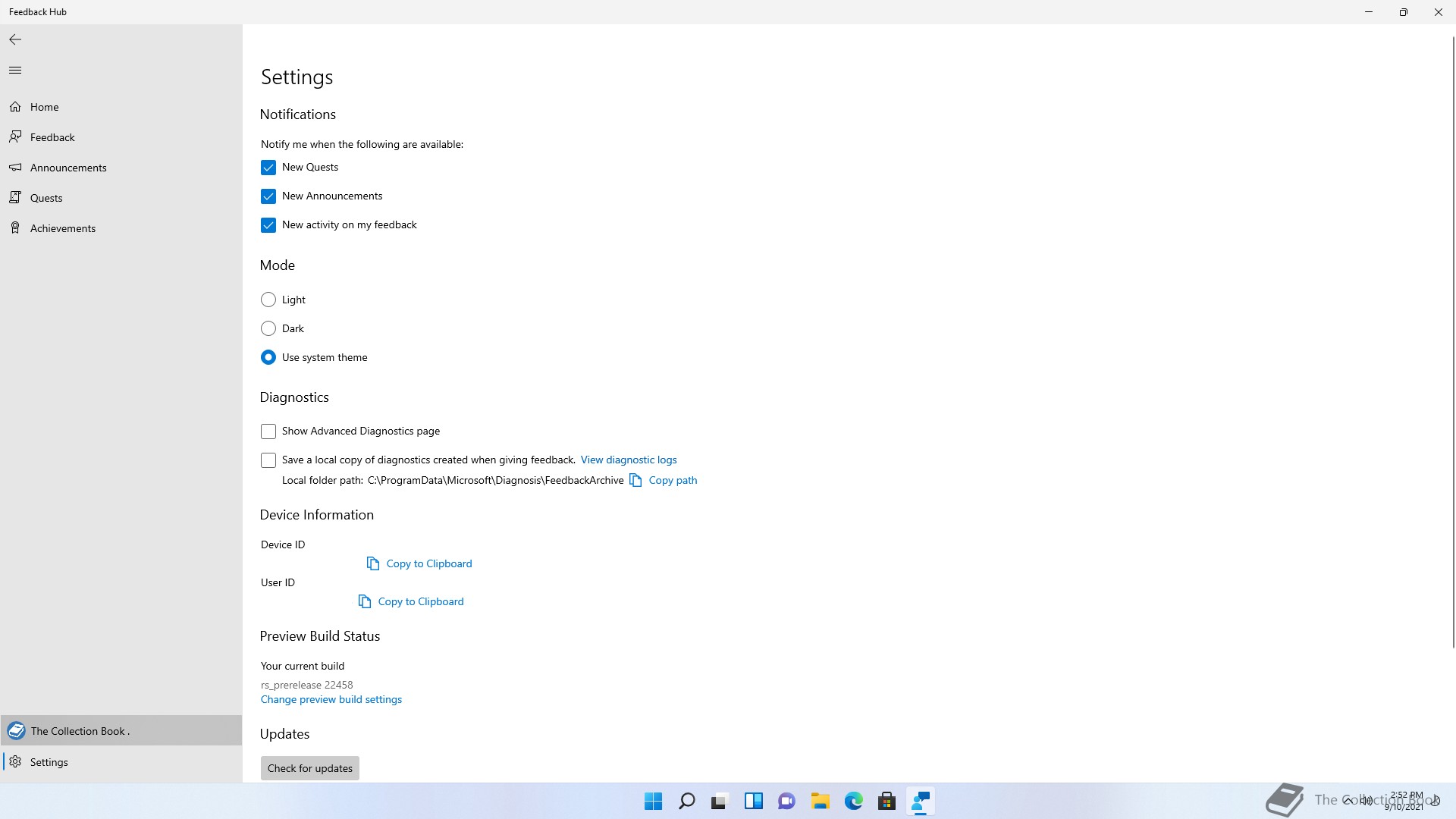Viewport: 1456px width, 819px height.
Task: Select Settings in the sidebar
Action: (x=121, y=762)
